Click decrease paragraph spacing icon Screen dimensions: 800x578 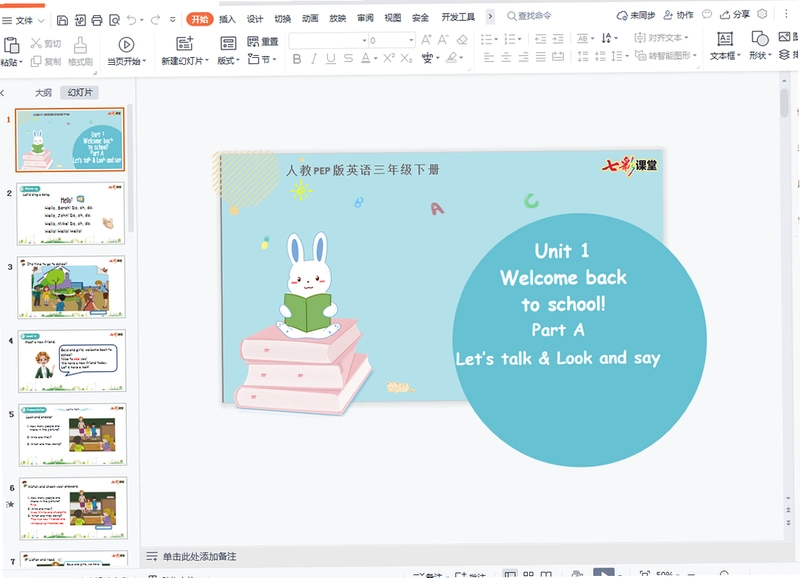point(601,56)
